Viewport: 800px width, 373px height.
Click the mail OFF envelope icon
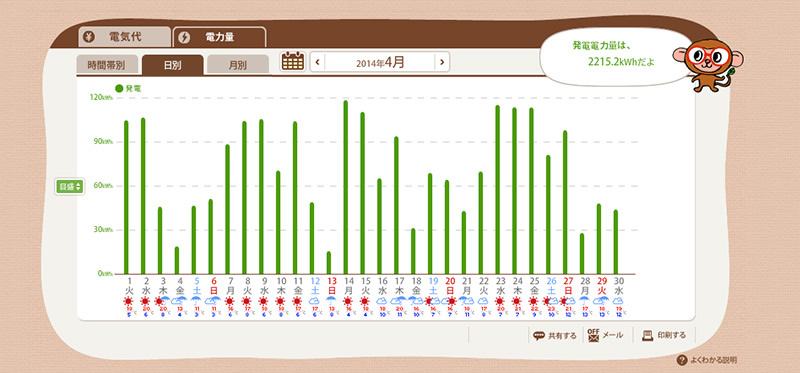593,335
